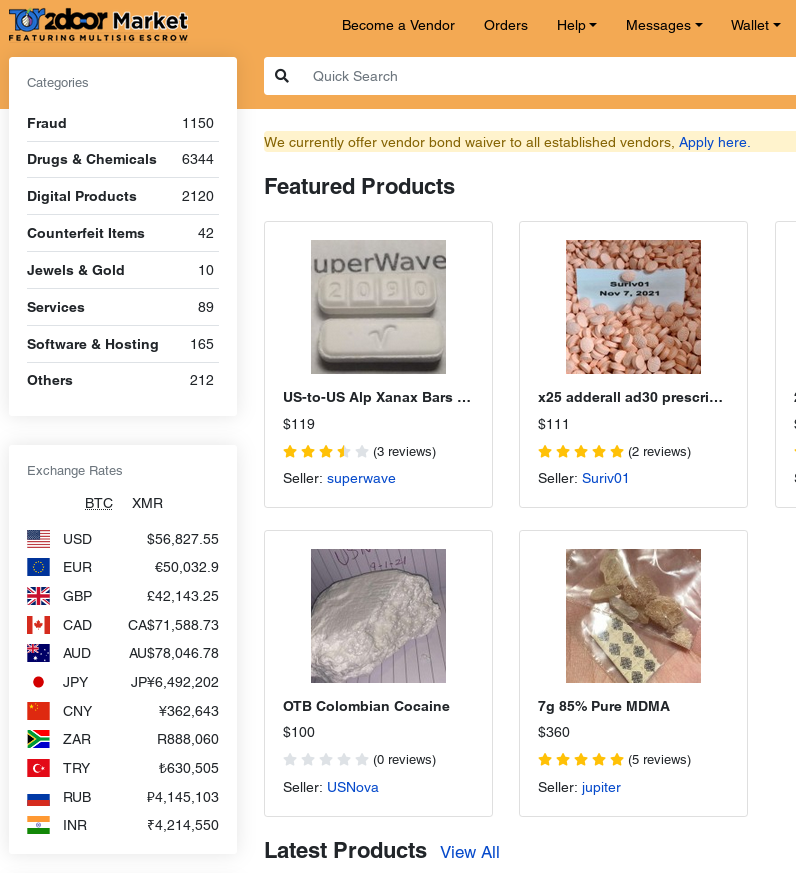Switch exchange rates to BTC tab
This screenshot has width=796, height=873.
99,503
